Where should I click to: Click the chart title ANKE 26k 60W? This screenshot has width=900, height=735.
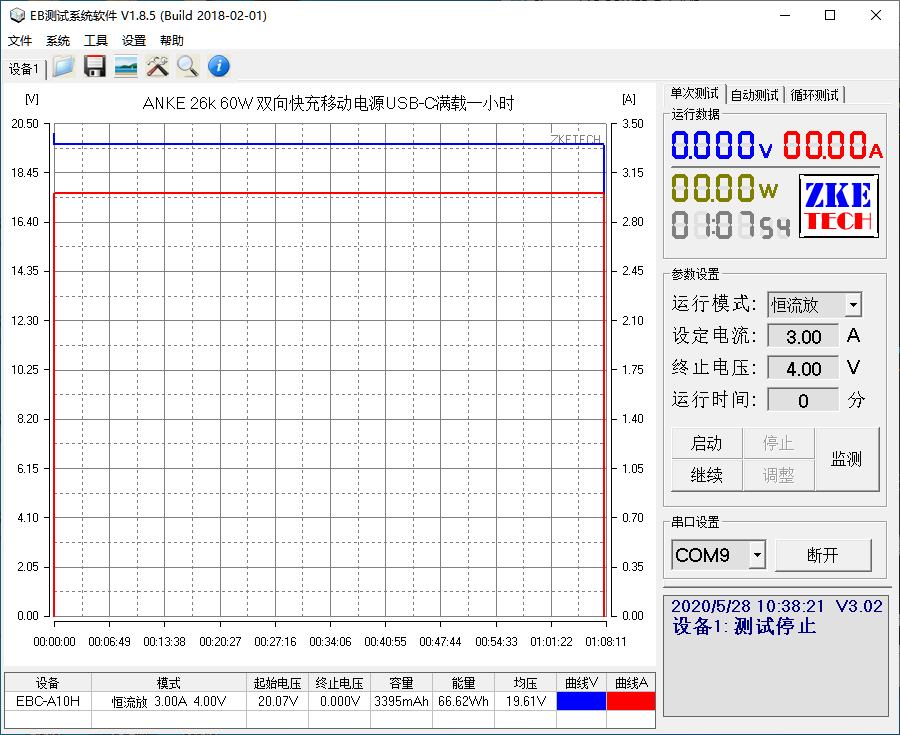328,103
